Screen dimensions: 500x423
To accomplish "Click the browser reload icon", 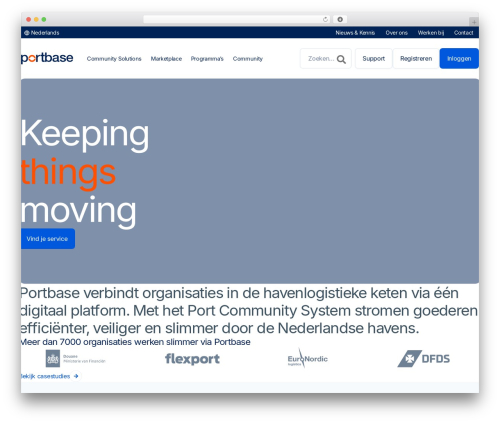I will pyautogui.click(x=325, y=19).
